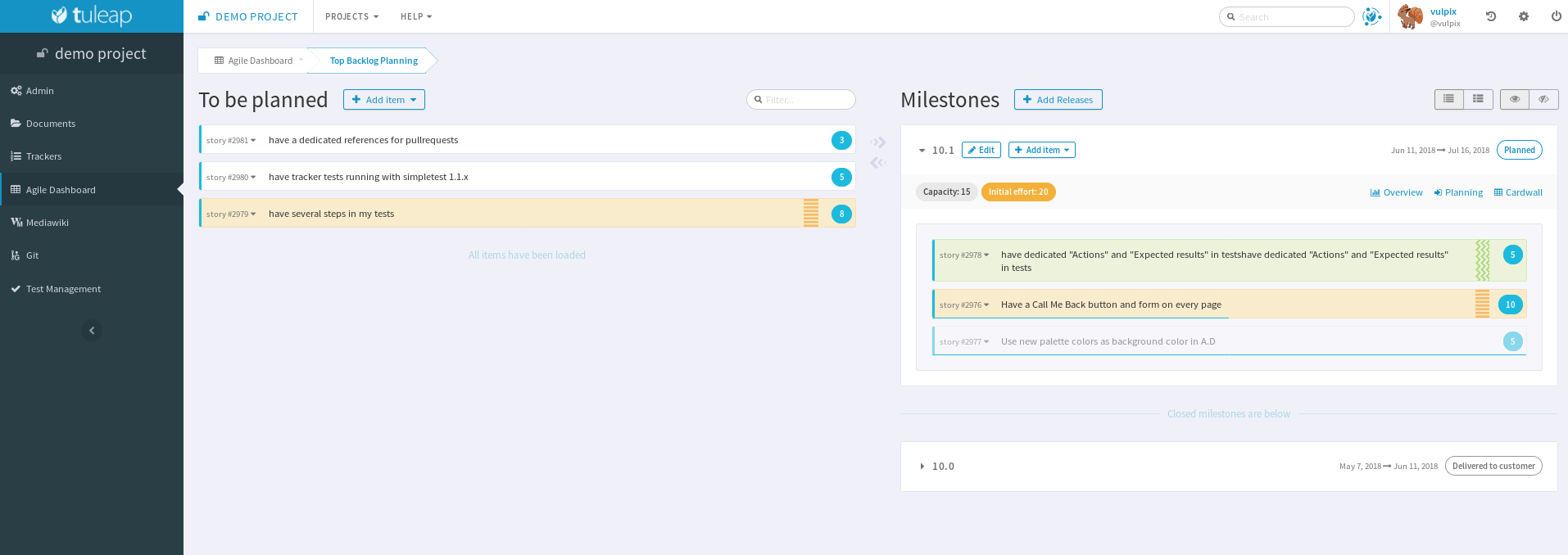The width and height of the screenshot is (1568, 555).
Task: Collapse milestone 10.1
Action: point(922,151)
